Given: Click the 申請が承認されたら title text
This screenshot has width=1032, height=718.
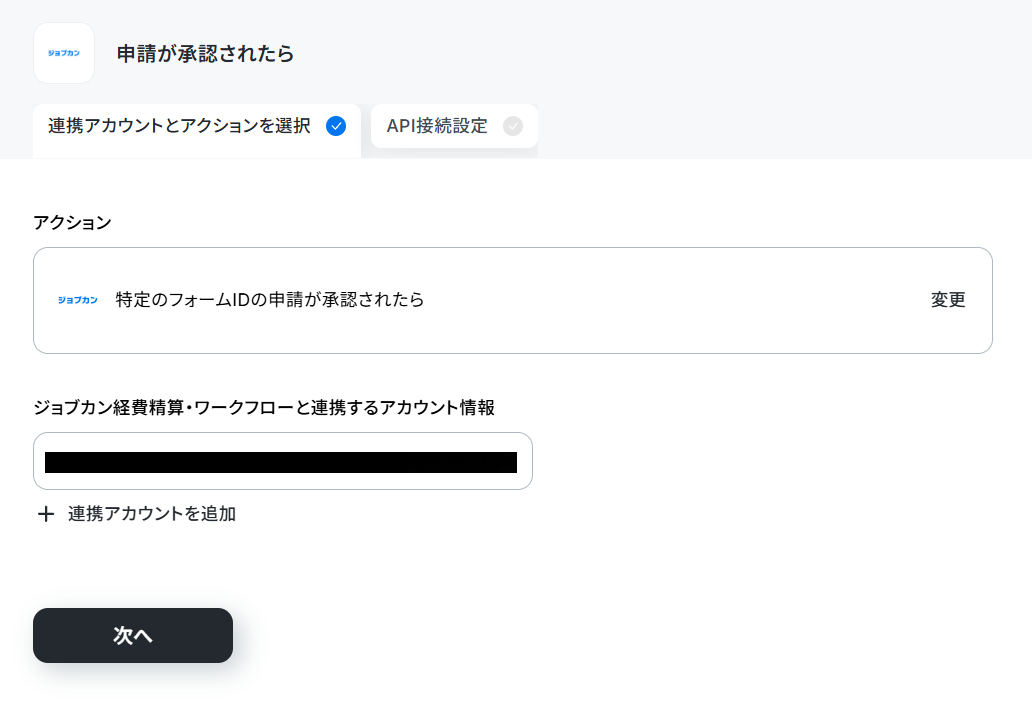Looking at the screenshot, I should (x=205, y=53).
